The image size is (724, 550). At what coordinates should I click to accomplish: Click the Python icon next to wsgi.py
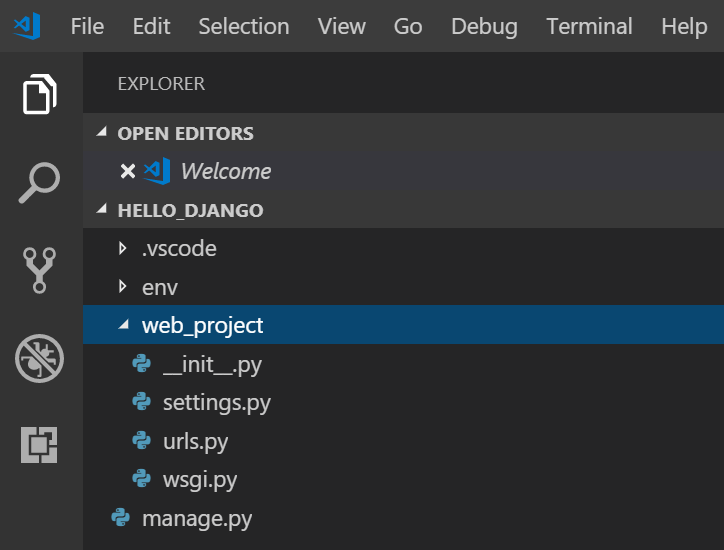(141, 479)
